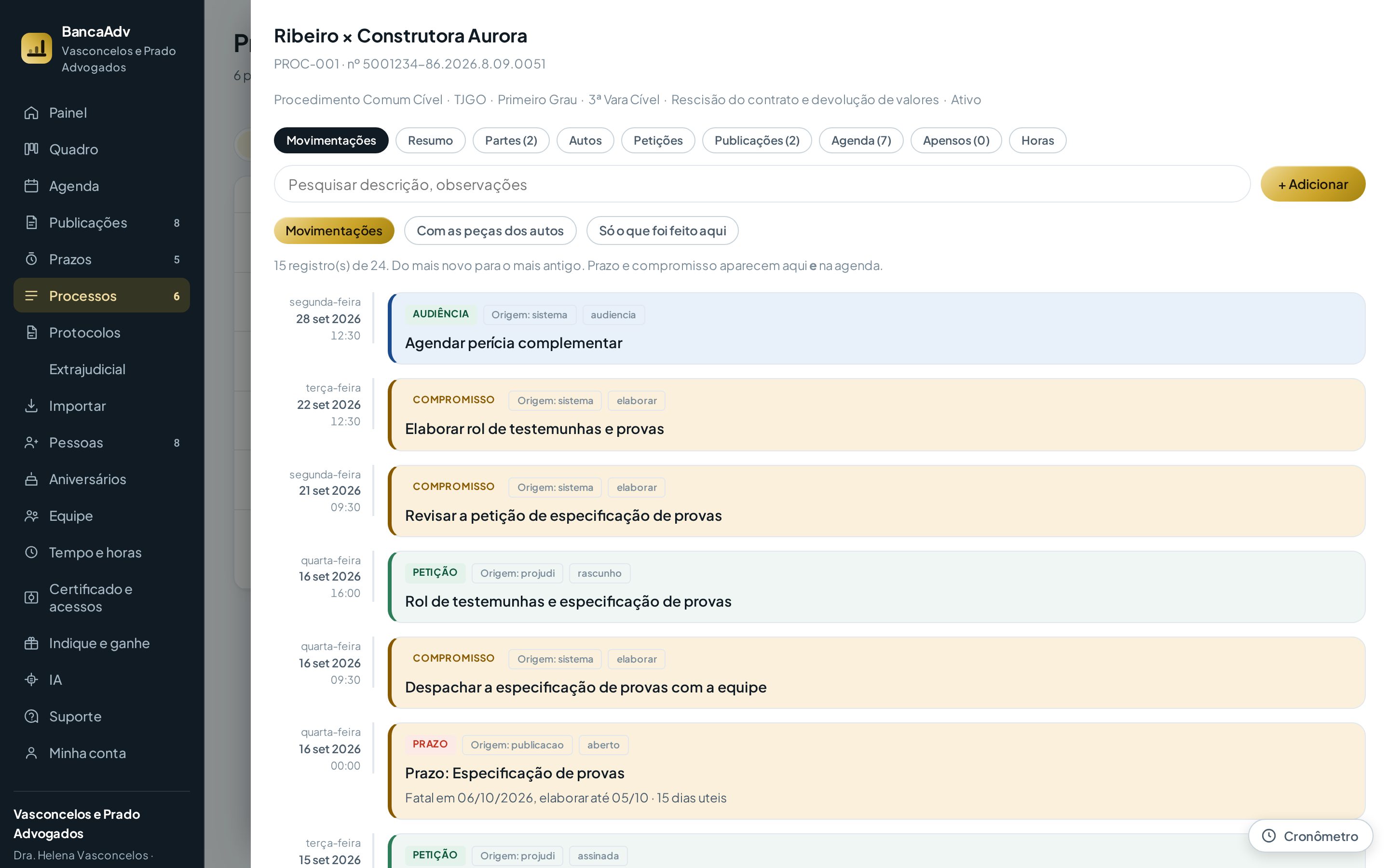Click the Pessoas add-user icon
The height and width of the screenshot is (868, 1389).
pyautogui.click(x=31, y=443)
